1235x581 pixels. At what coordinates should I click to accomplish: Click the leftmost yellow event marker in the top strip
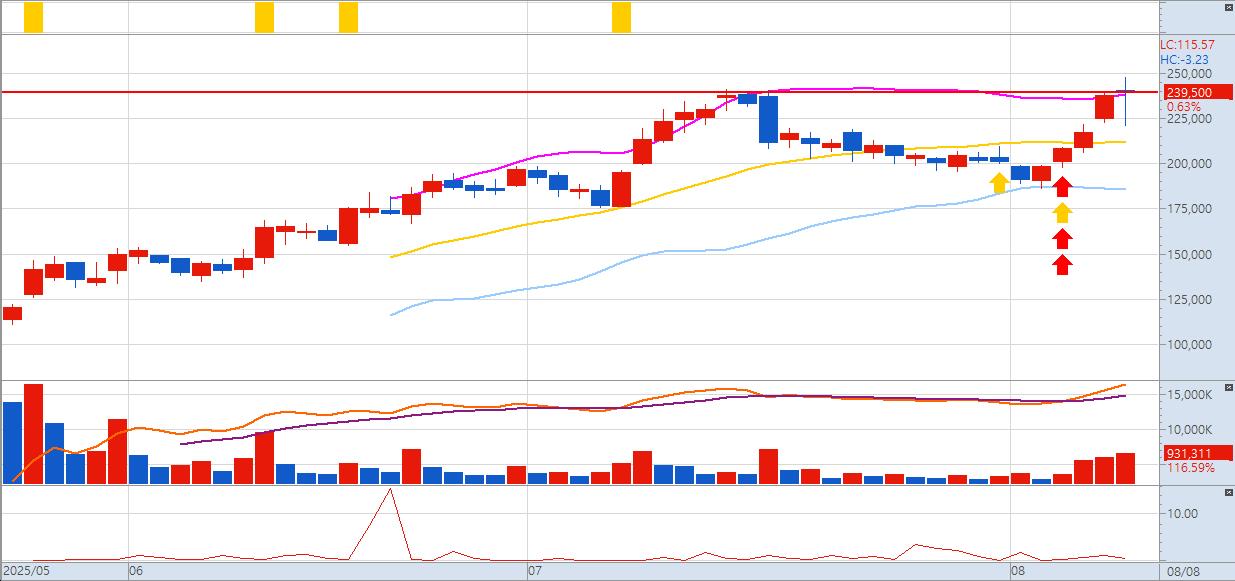(x=33, y=17)
